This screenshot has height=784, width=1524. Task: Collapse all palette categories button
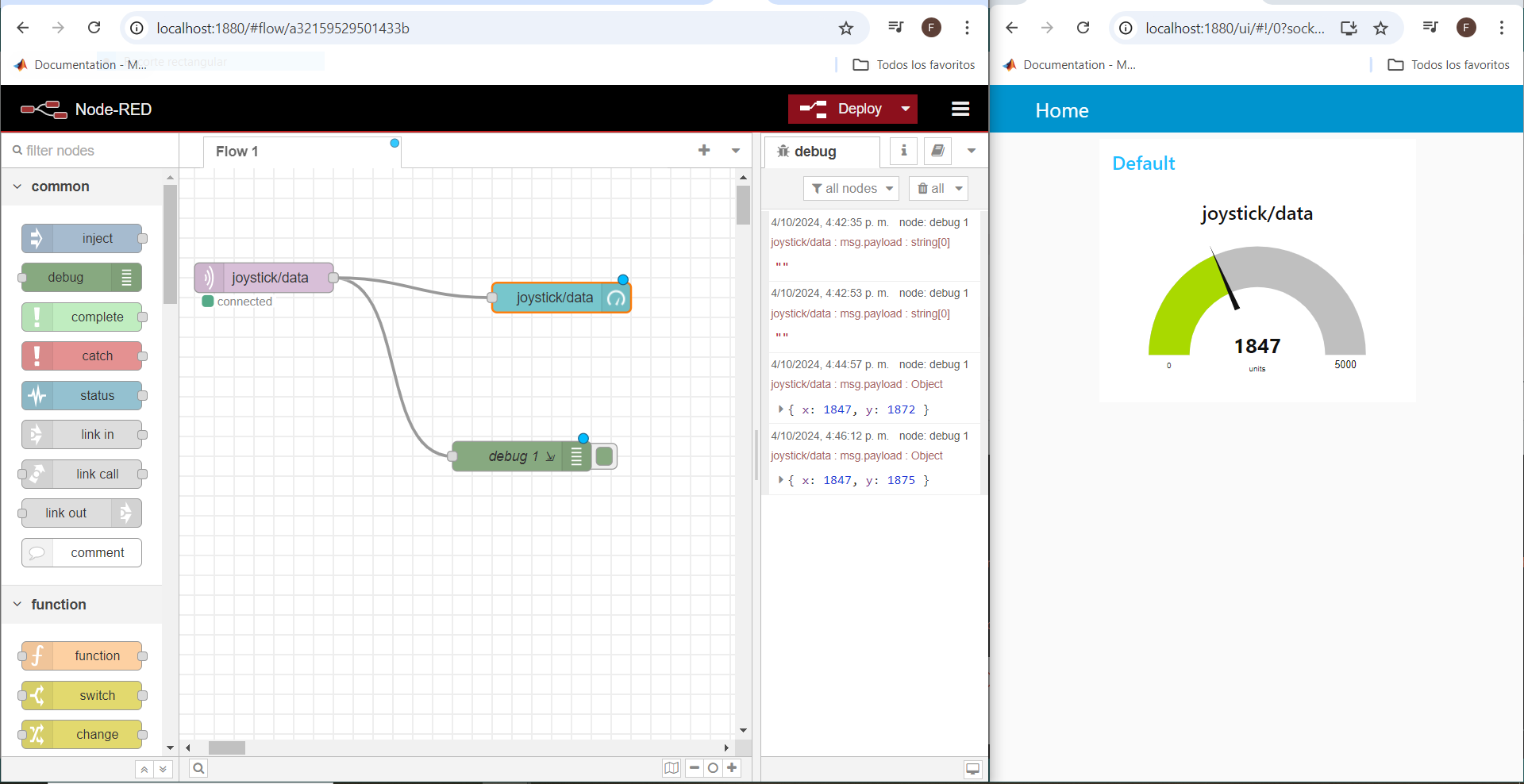pos(144,769)
